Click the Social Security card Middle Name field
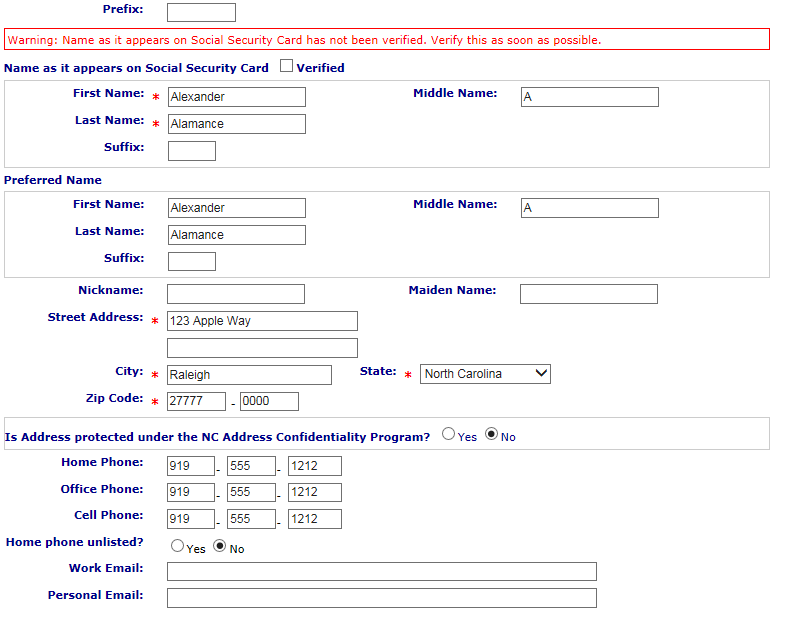The height and width of the screenshot is (622, 789). (x=589, y=97)
